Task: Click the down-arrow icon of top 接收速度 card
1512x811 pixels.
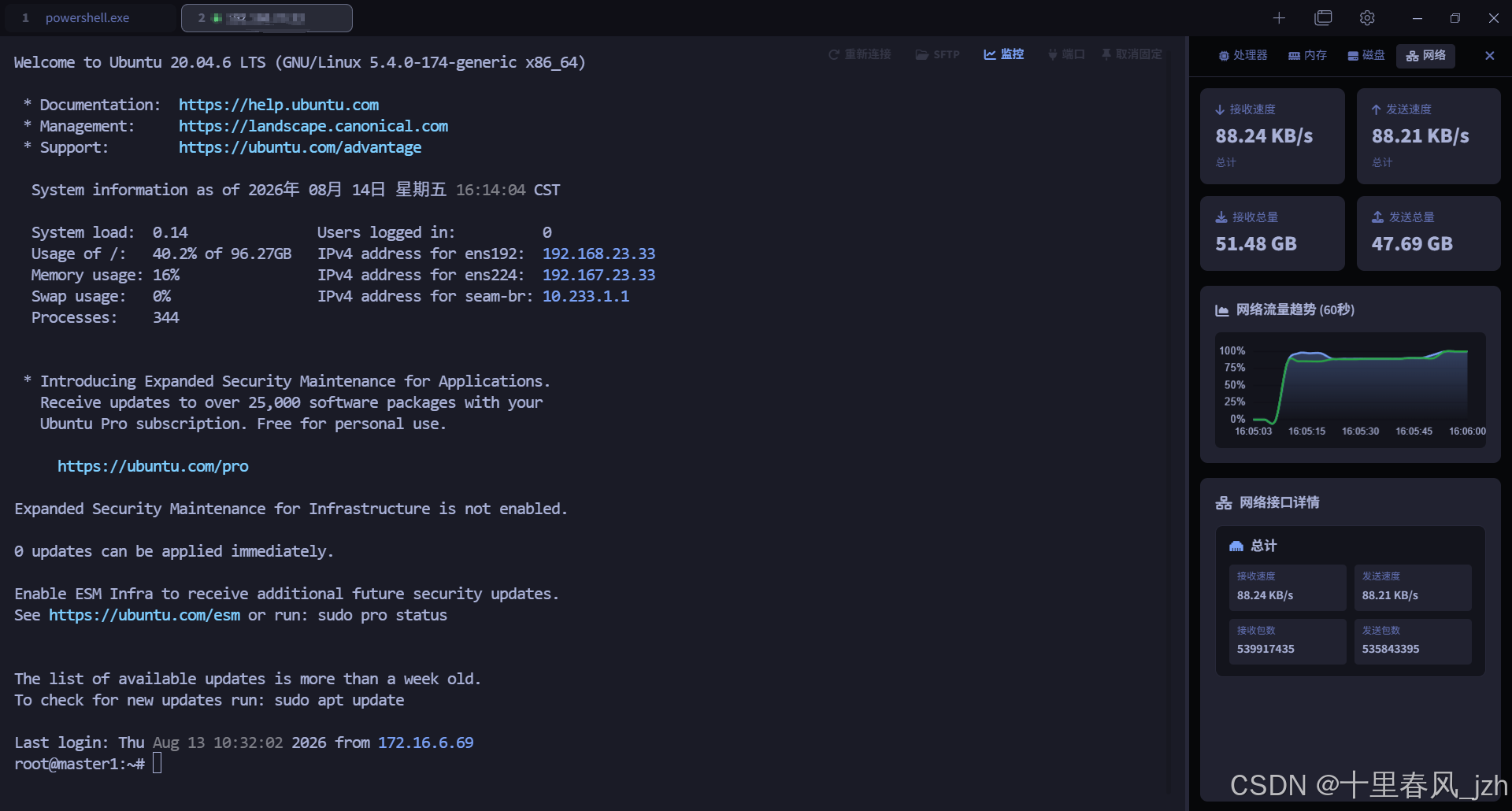Action: pyautogui.click(x=1220, y=109)
